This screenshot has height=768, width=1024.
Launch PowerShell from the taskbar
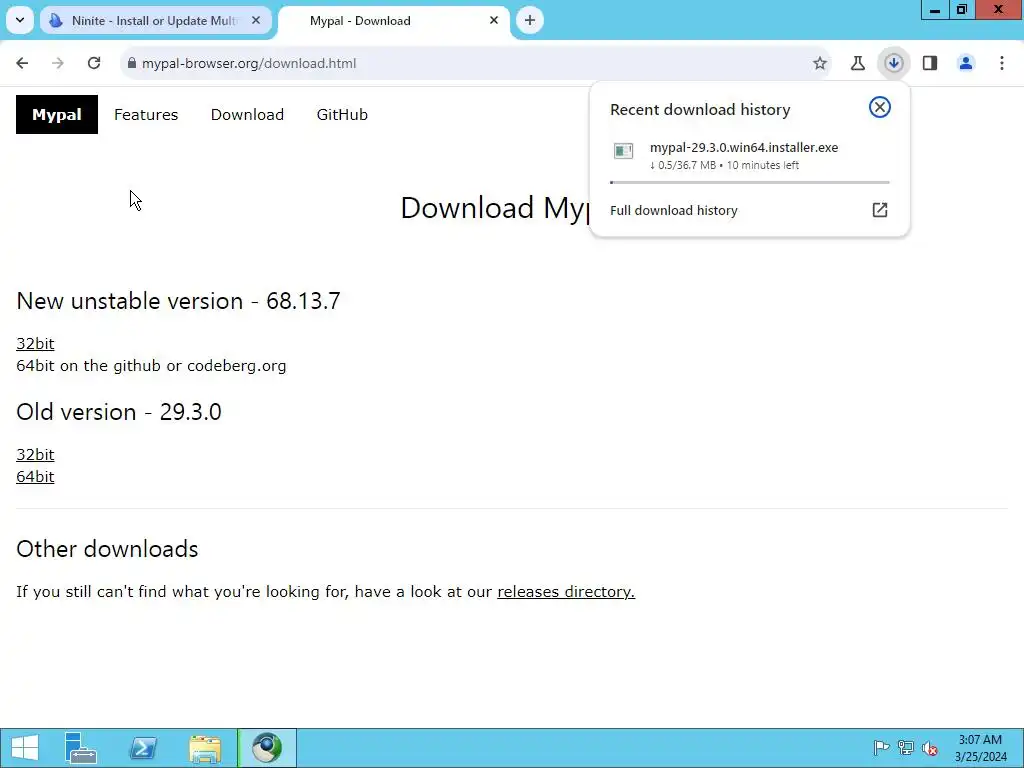coord(143,748)
